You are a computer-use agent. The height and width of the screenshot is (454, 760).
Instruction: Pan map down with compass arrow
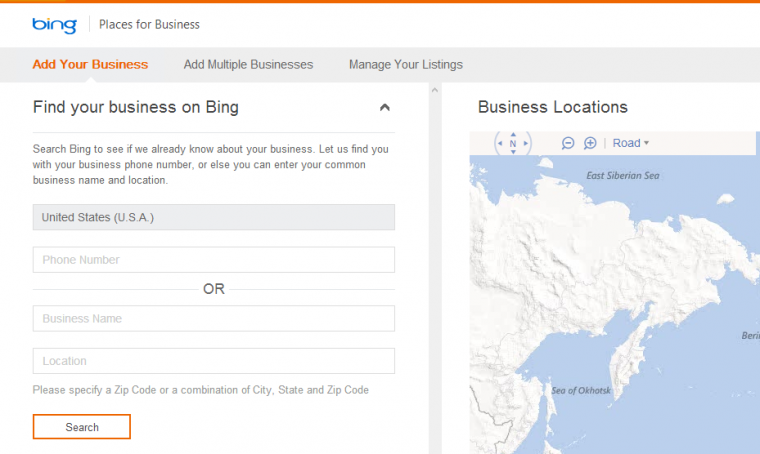point(513,152)
